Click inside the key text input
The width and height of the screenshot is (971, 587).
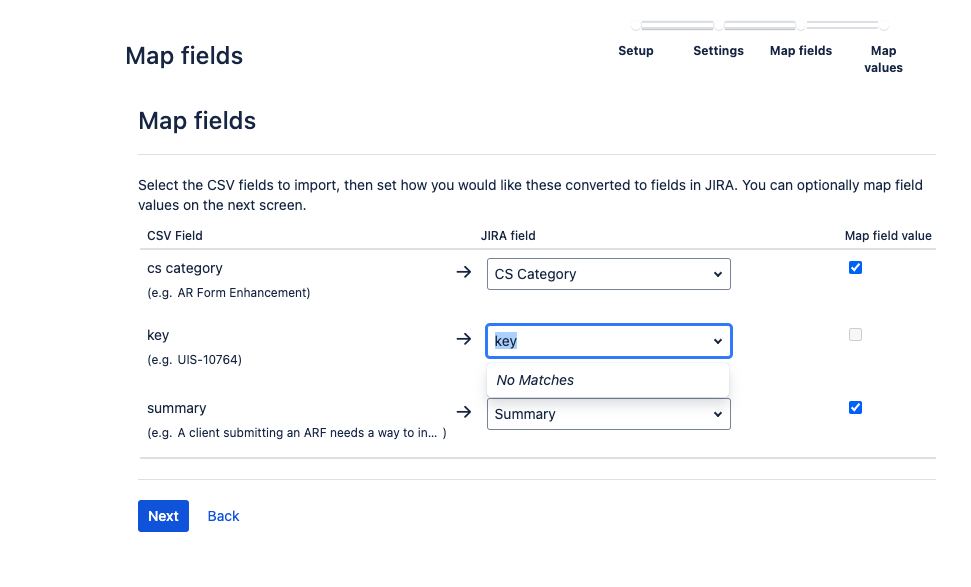click(560, 340)
